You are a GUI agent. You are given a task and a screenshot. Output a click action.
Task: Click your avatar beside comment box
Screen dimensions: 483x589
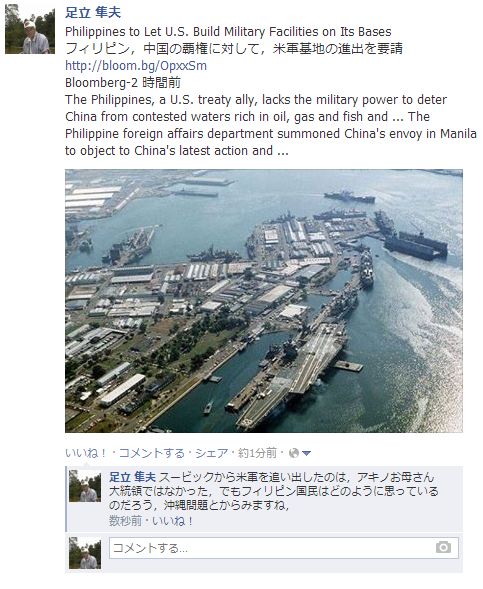click(85, 553)
